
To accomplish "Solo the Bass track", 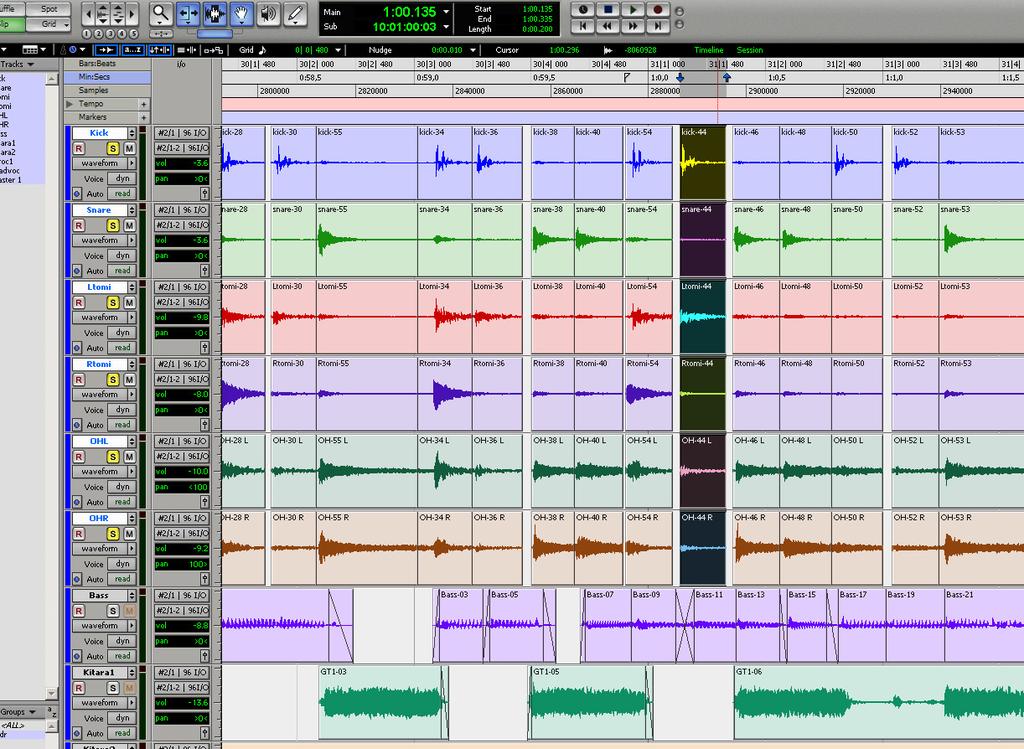I will point(113,611).
